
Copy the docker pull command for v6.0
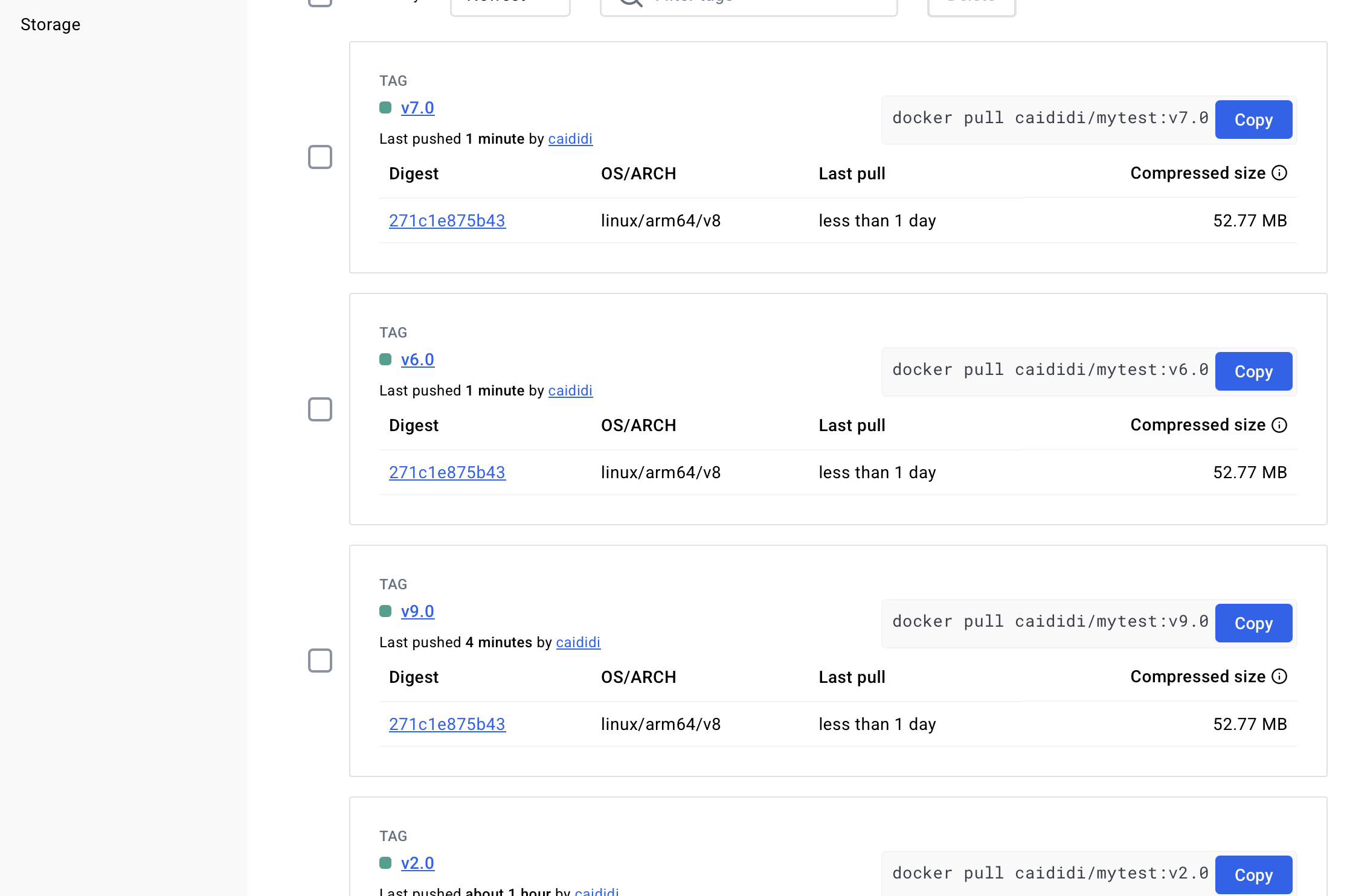tap(1253, 371)
